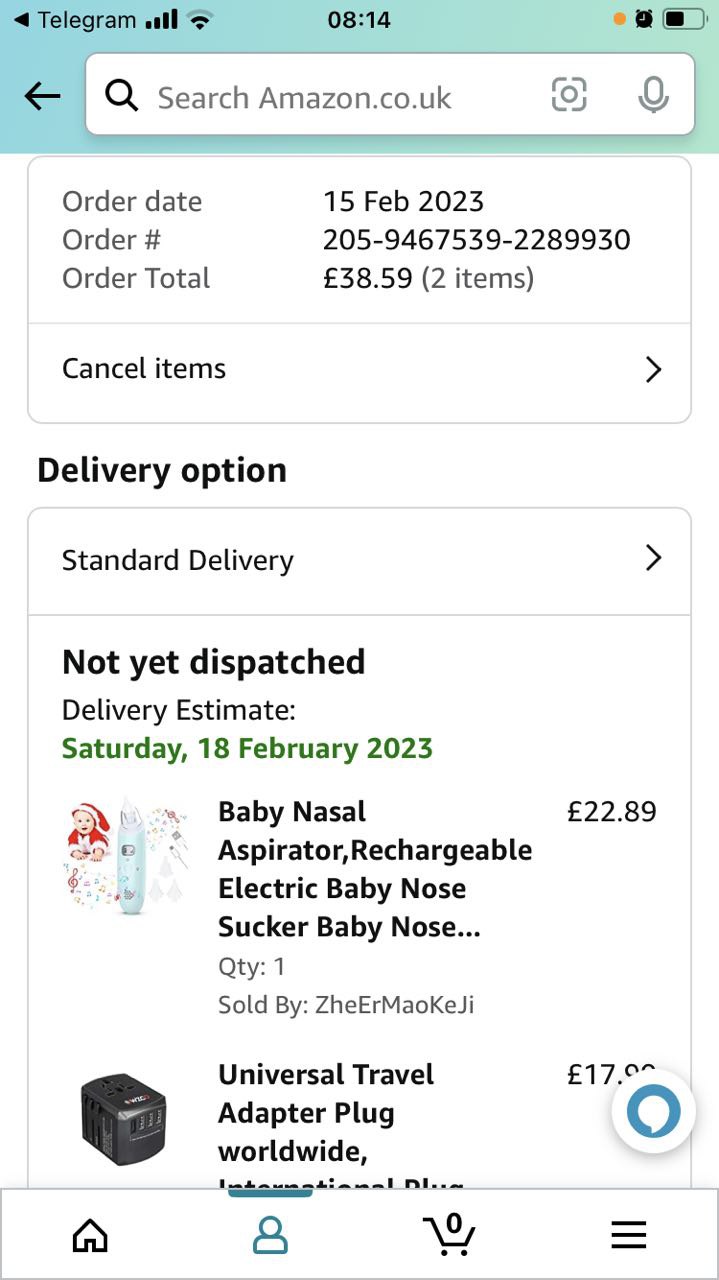Open the Baby Nasal Aspirator product title

point(374,869)
